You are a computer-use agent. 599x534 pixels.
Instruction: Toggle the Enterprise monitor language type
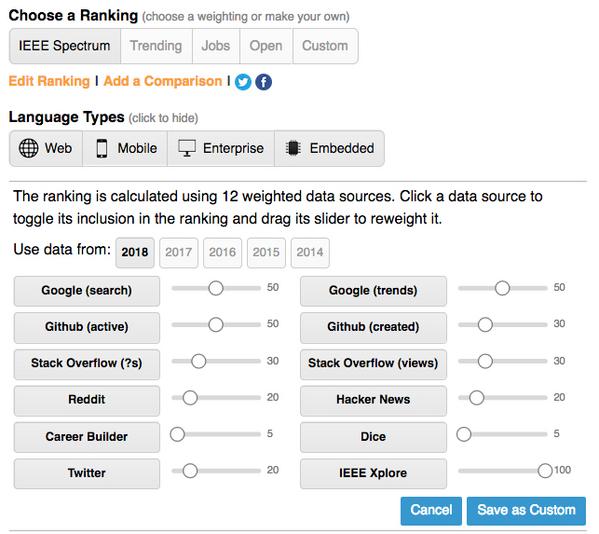click(x=221, y=149)
